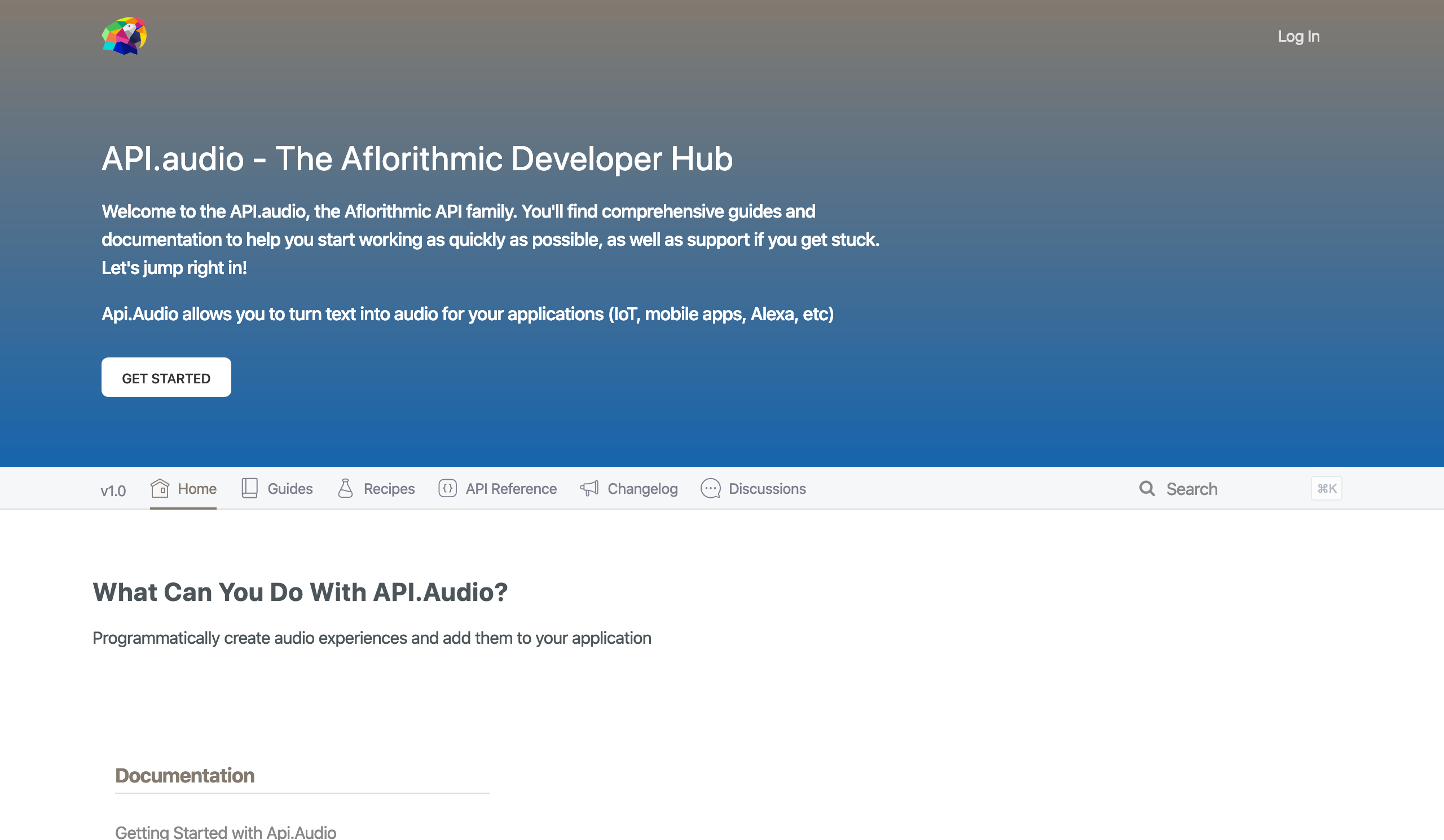This screenshot has width=1444, height=840.
Task: Click the API Reference braces icon
Action: (447, 488)
